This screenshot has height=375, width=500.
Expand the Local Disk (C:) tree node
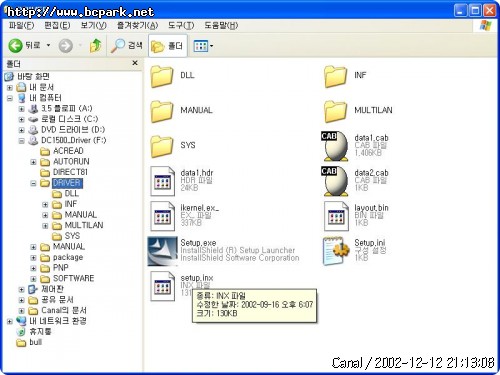pyautogui.click(x=22, y=120)
